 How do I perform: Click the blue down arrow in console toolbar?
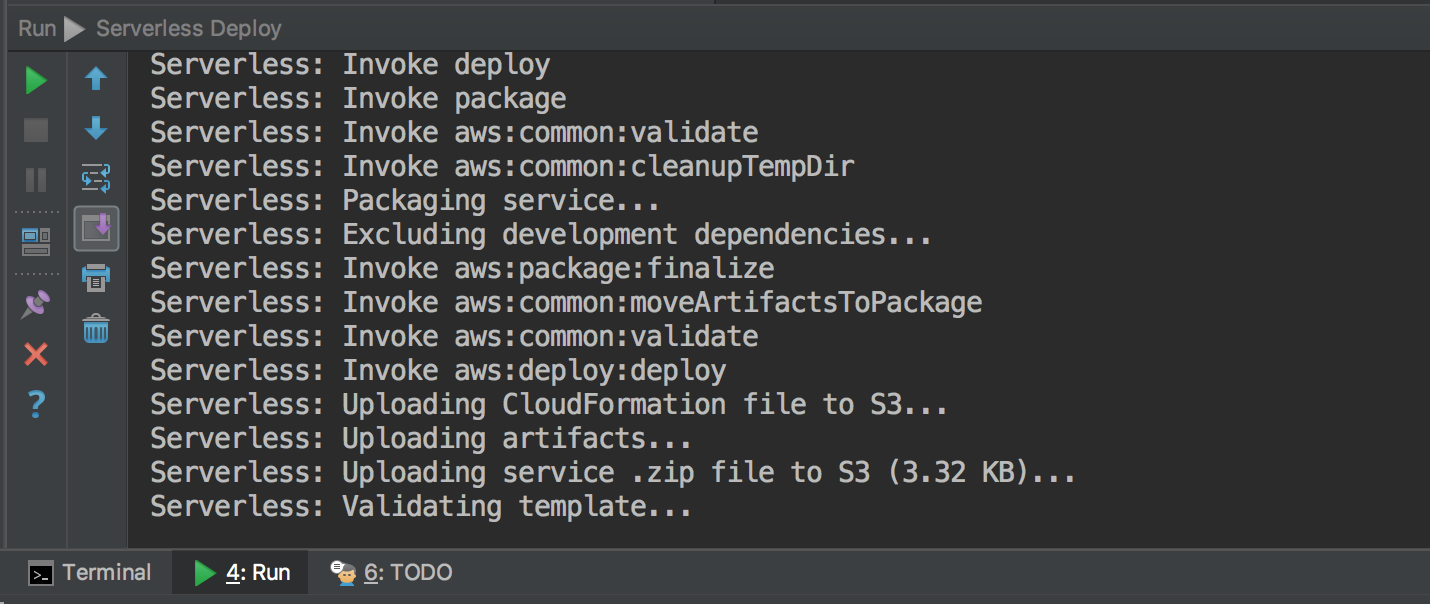click(x=96, y=128)
